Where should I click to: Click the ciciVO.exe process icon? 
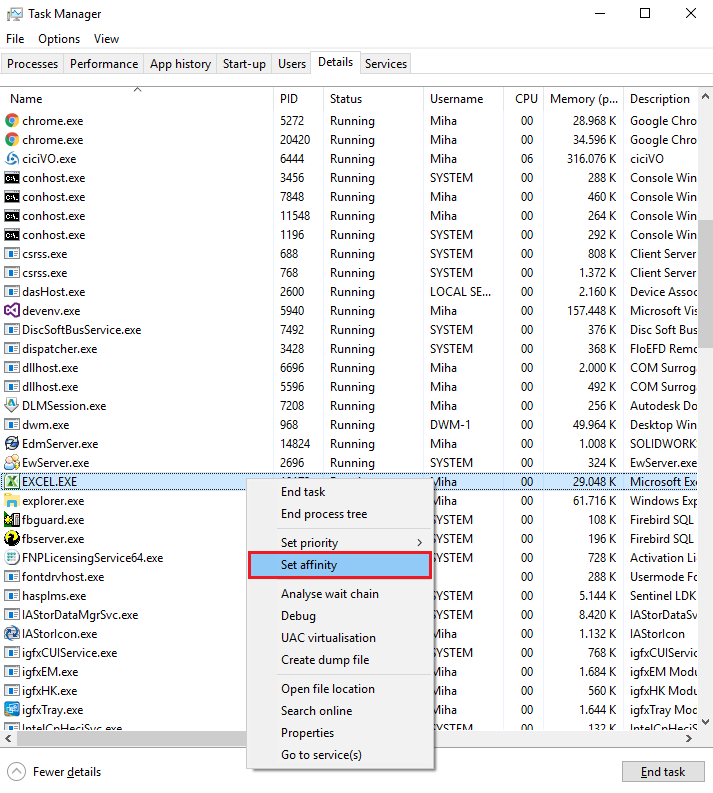click(12, 159)
